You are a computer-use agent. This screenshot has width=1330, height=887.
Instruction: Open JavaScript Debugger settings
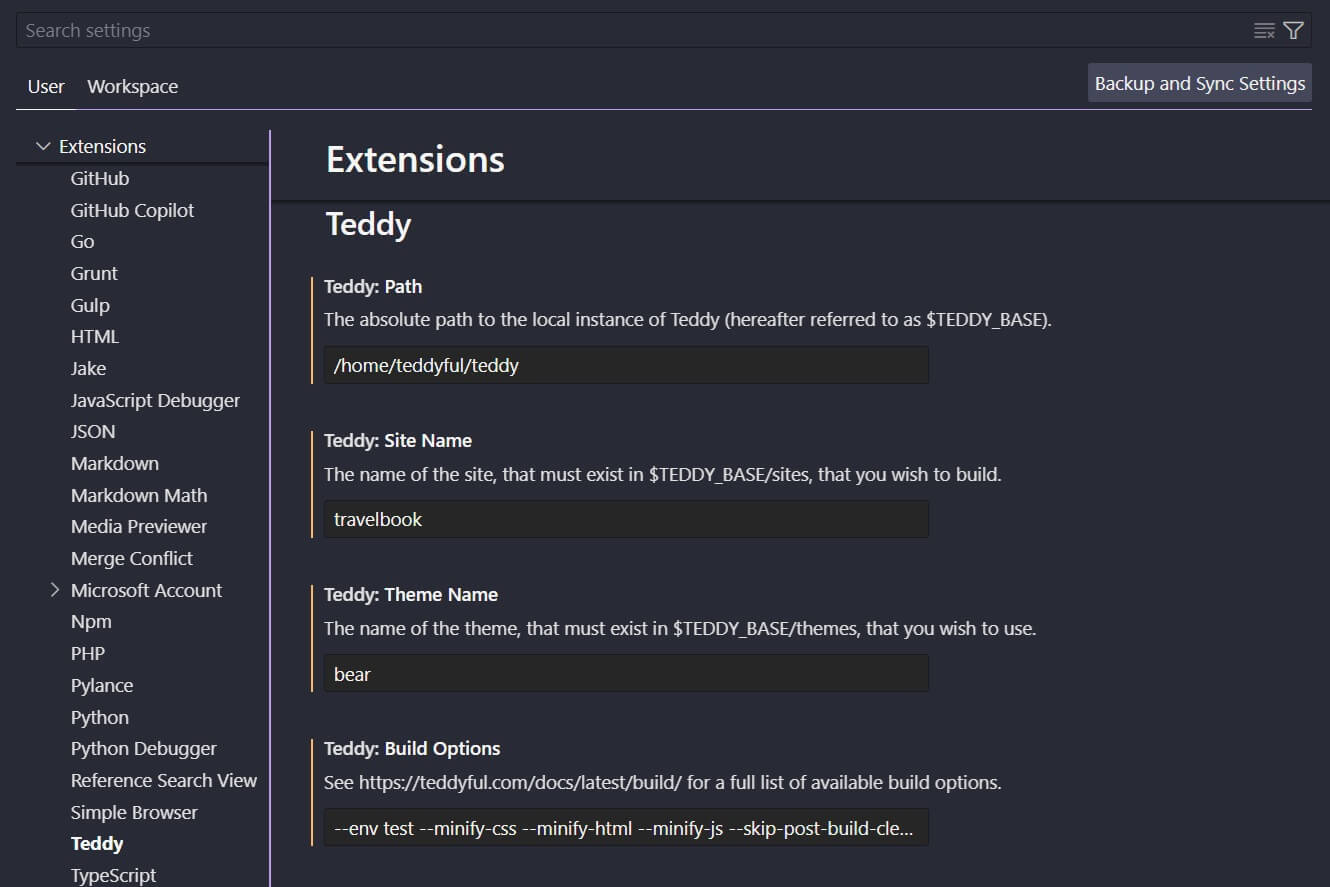[x=155, y=400]
